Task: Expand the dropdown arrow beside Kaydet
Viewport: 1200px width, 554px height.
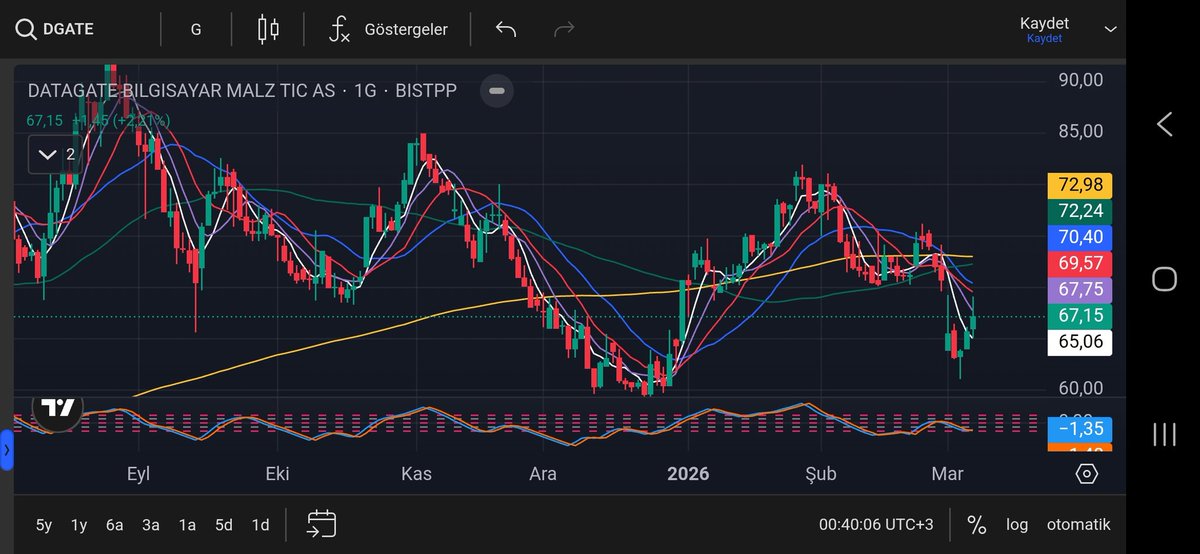Action: pos(1110,29)
